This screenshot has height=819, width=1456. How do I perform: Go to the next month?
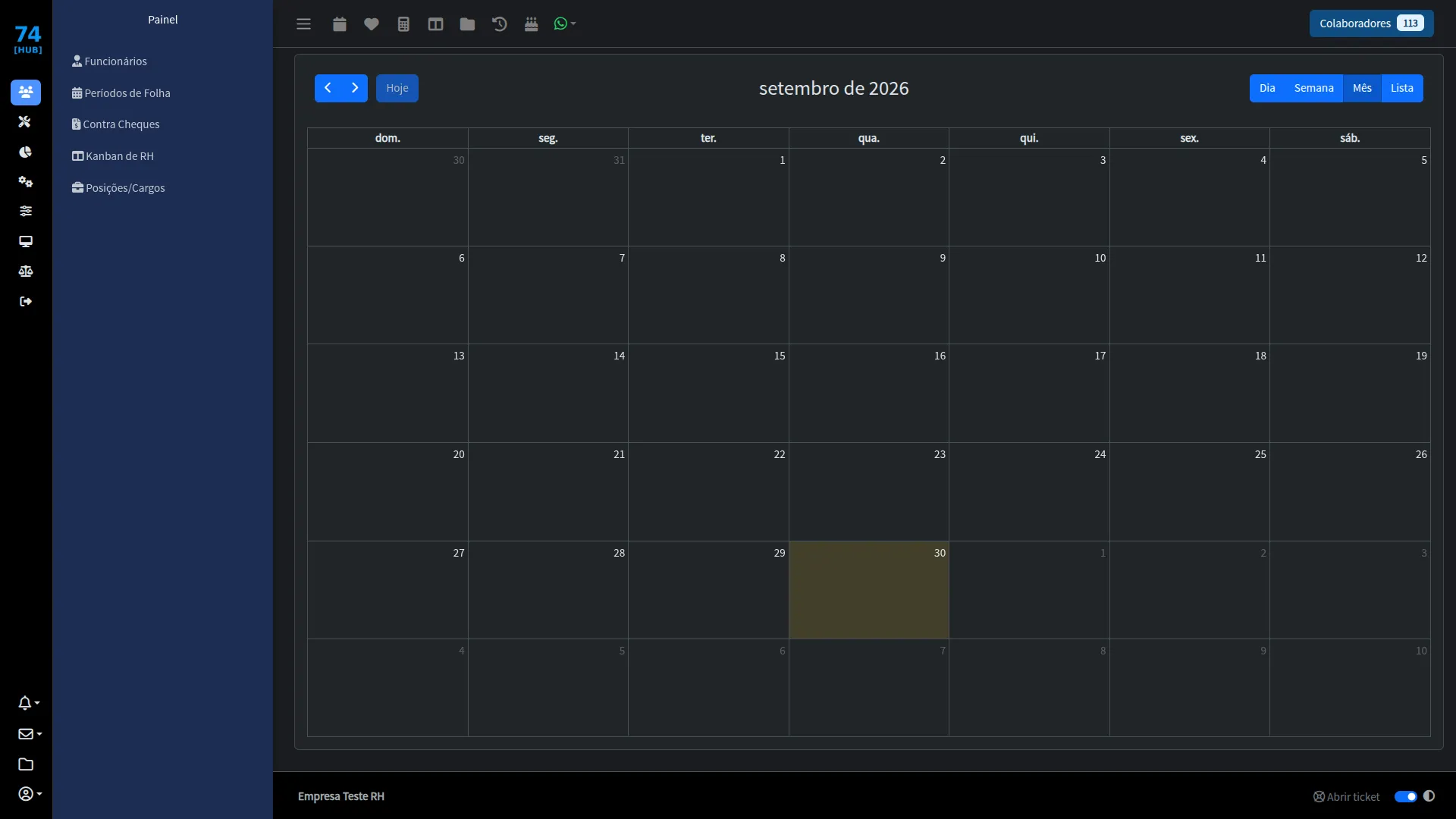(355, 88)
